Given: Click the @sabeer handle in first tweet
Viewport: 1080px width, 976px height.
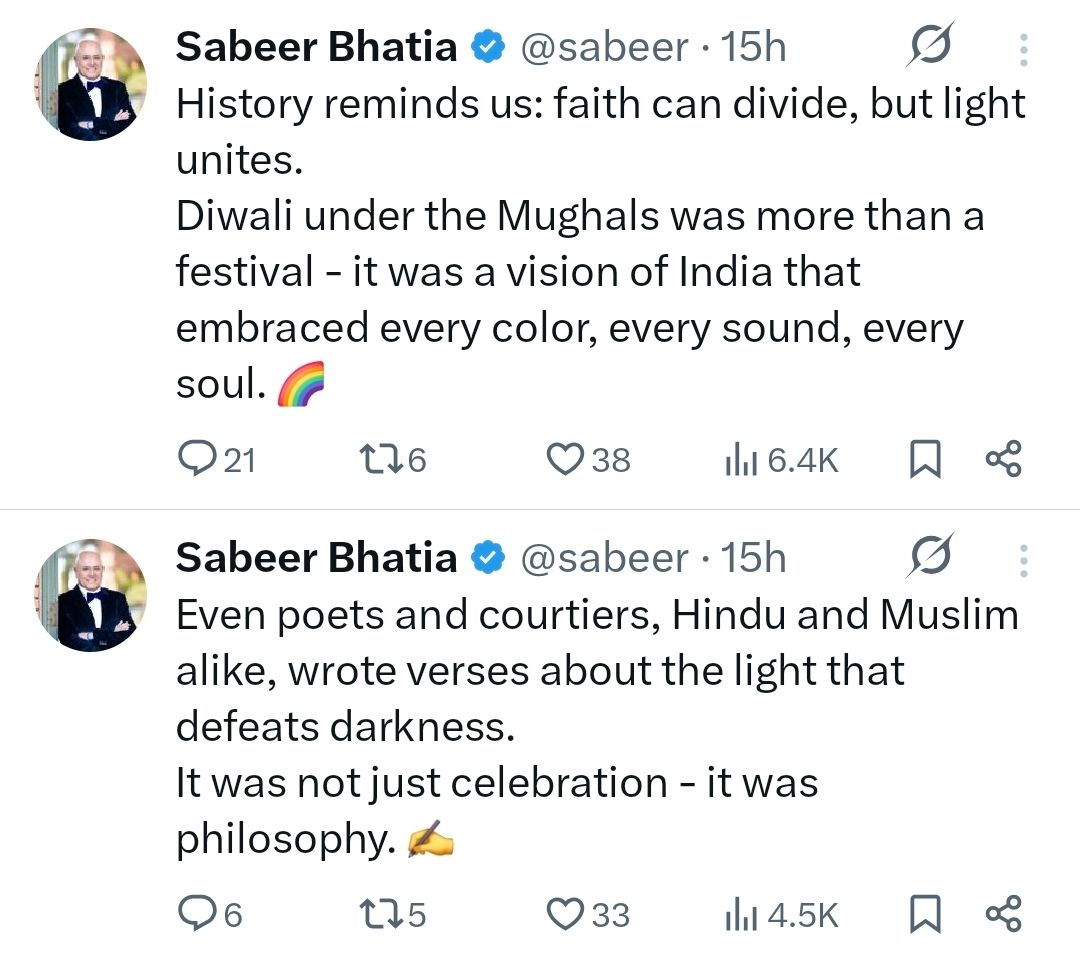Looking at the screenshot, I should click(x=604, y=47).
